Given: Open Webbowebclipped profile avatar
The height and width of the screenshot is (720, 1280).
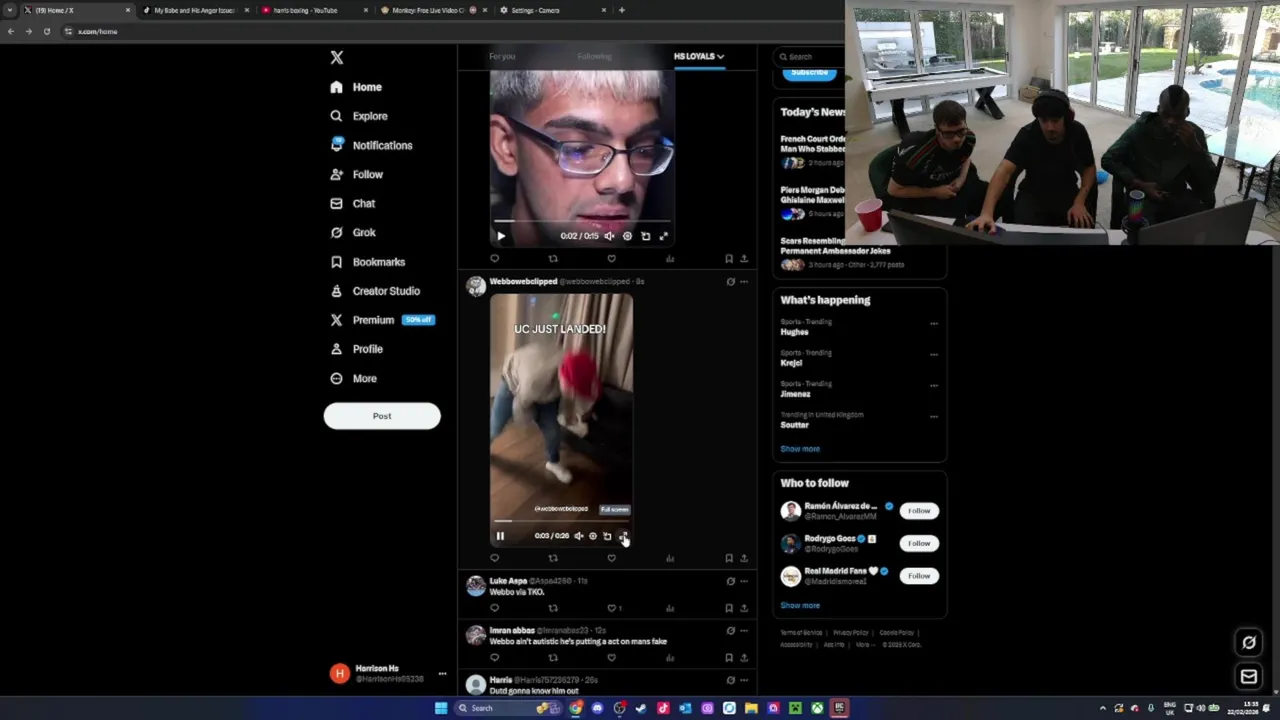Looking at the screenshot, I should click(x=476, y=287).
